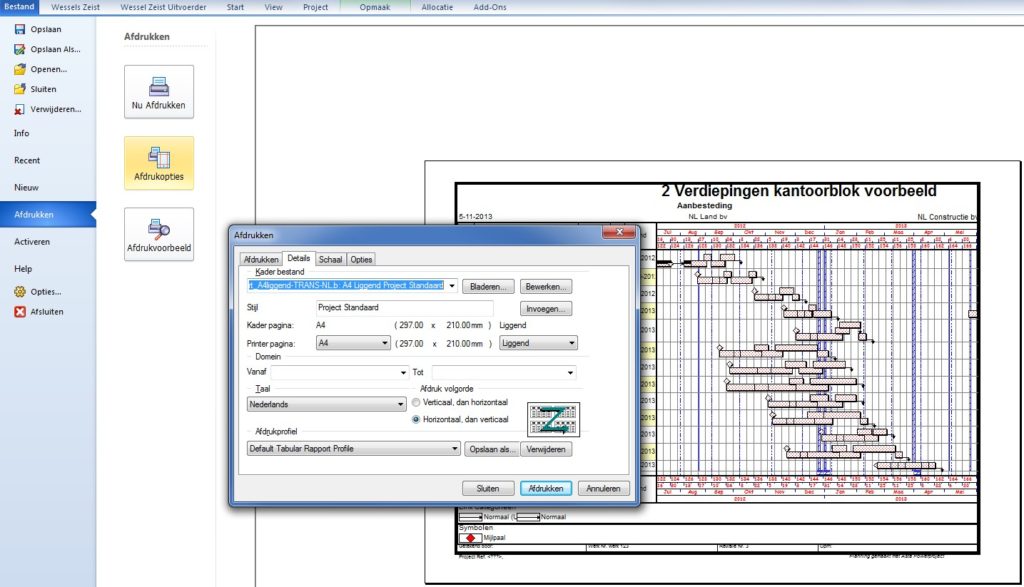Open the Add-Ons ribbon tab
The image size is (1024, 587).
click(490, 7)
